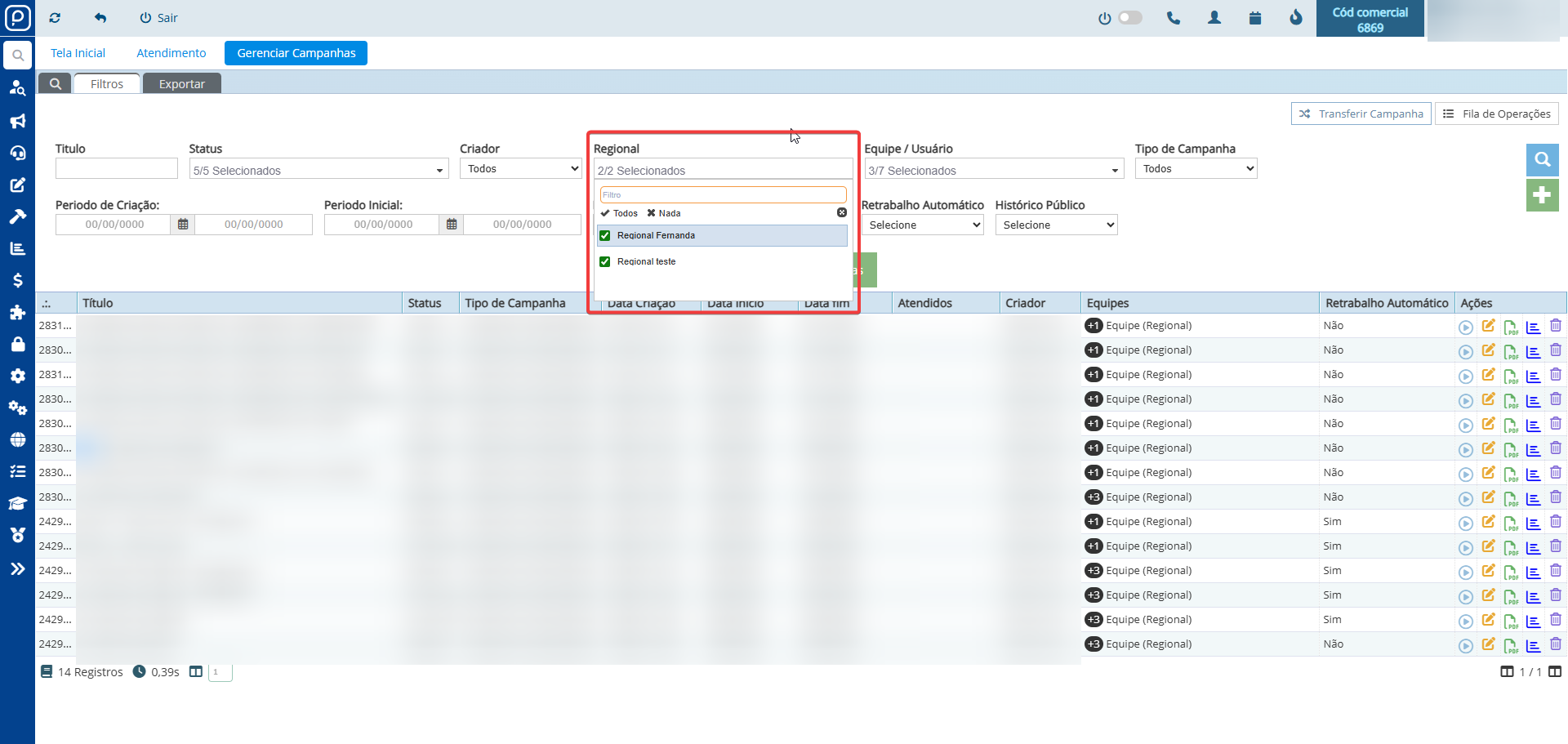Click the refresh icon in top bar

(55, 18)
